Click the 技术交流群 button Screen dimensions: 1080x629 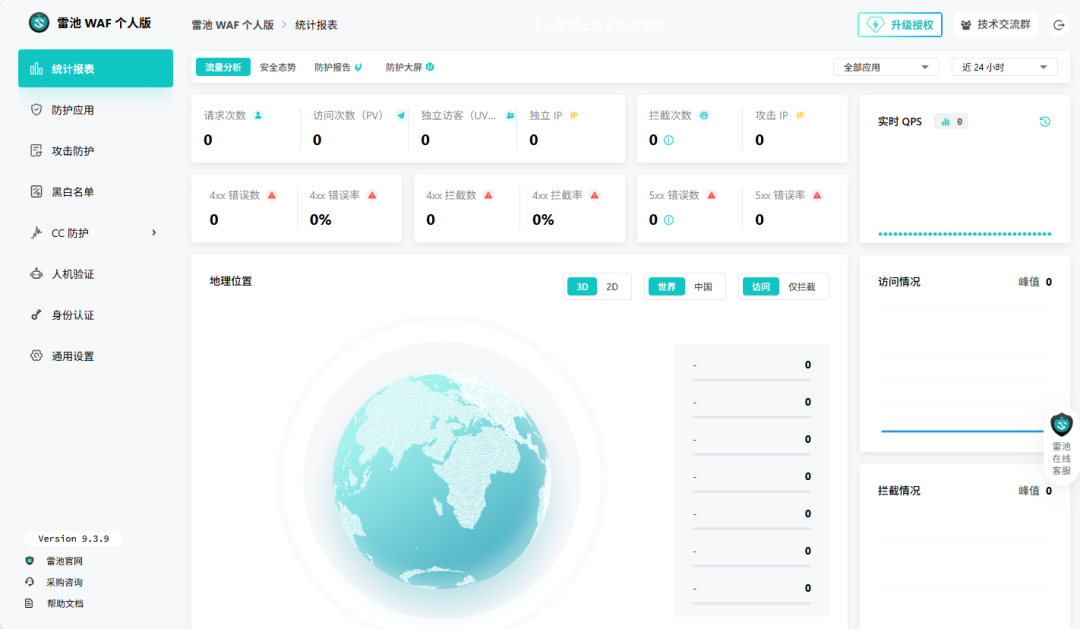tap(996, 25)
